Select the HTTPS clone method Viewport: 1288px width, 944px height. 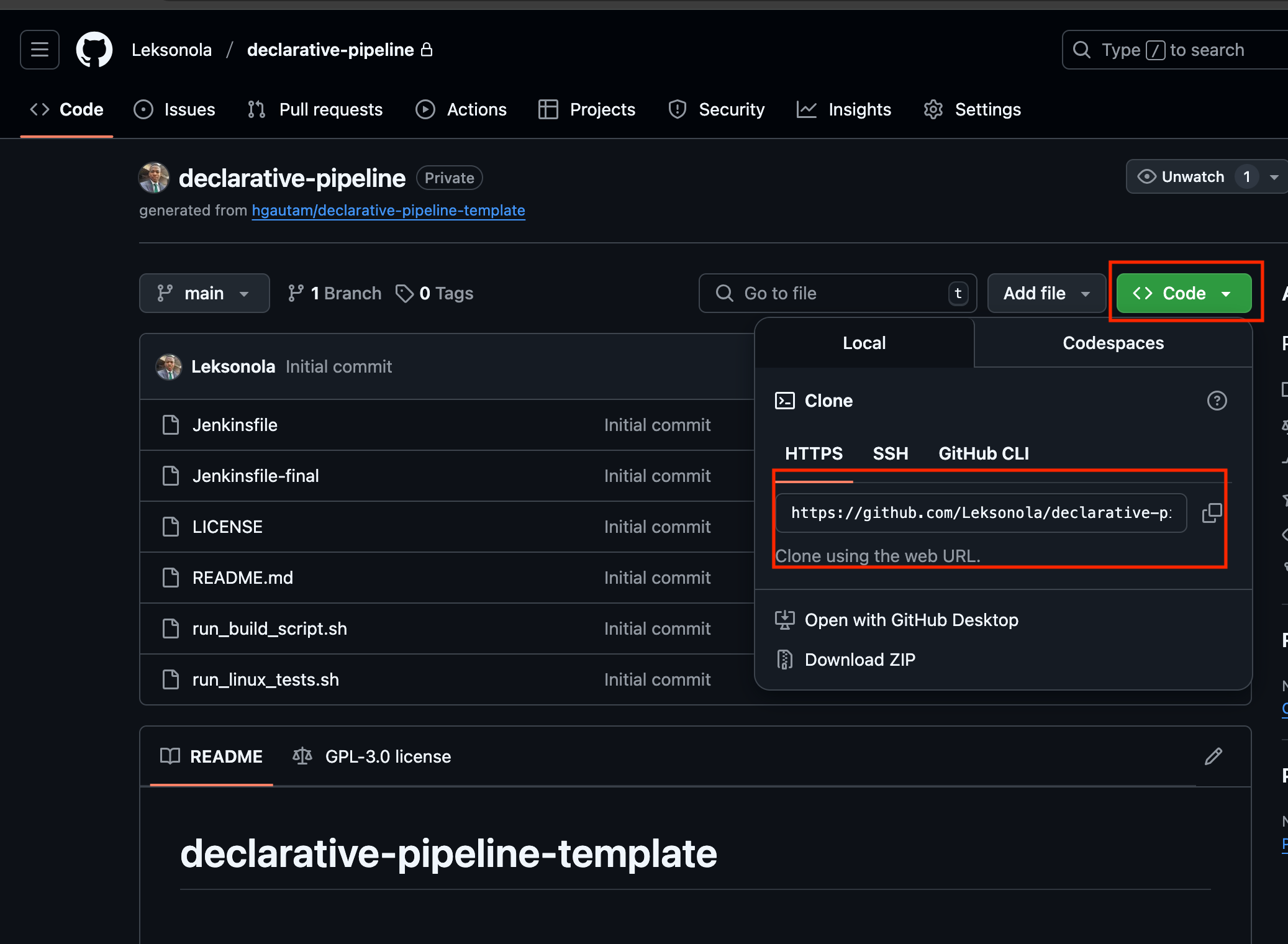tap(814, 453)
